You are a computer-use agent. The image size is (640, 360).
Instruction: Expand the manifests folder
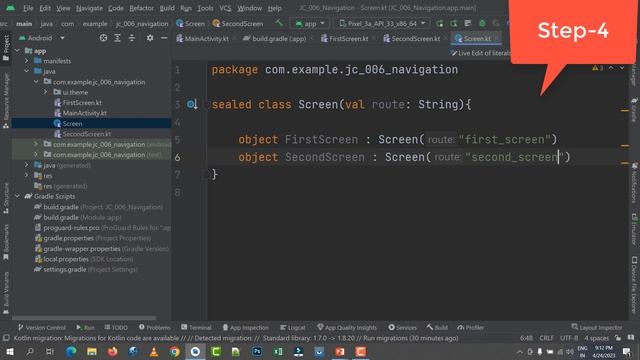pyautogui.click(x=27, y=61)
